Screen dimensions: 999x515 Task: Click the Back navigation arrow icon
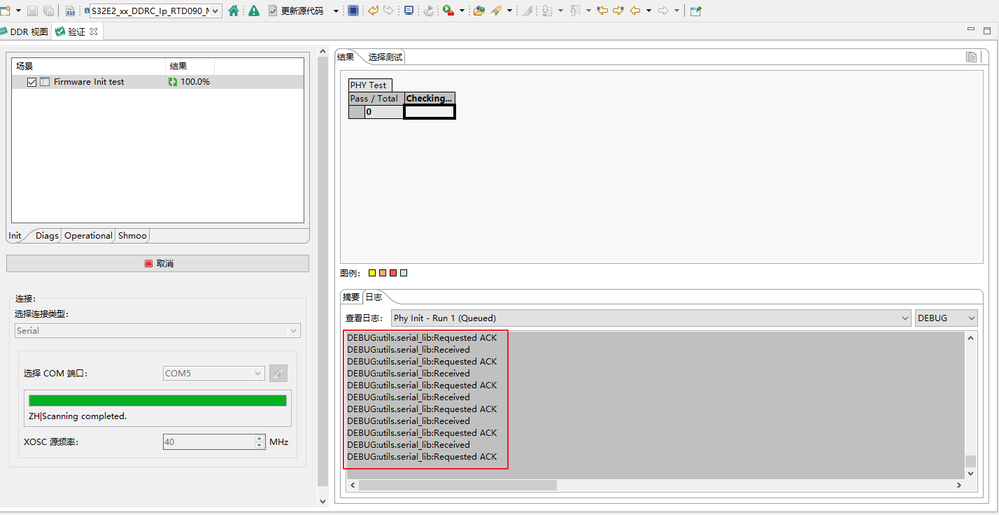click(635, 11)
